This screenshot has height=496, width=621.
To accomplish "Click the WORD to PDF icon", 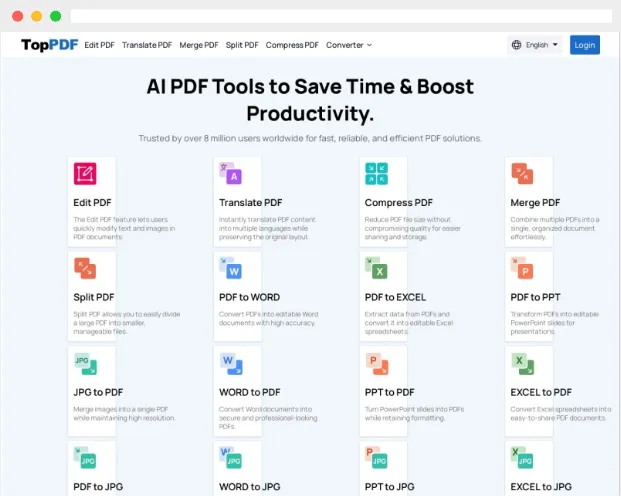I will (231, 364).
